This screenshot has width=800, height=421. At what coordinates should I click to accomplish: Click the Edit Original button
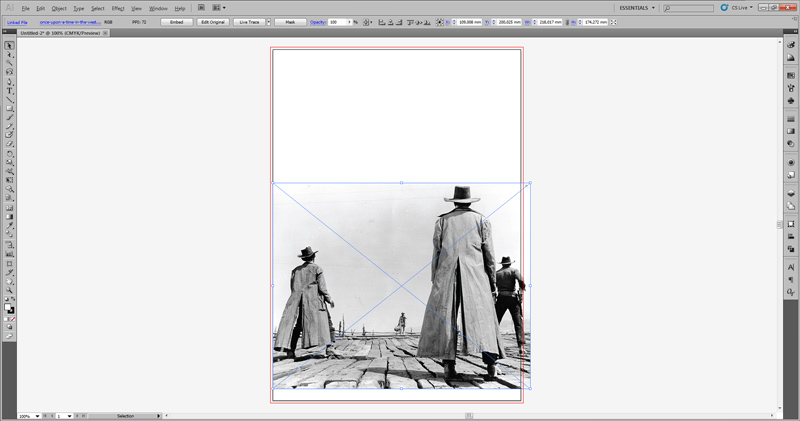coord(212,21)
